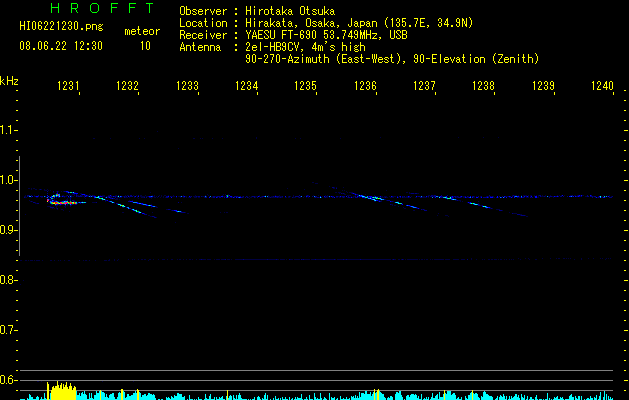The width and height of the screenshot is (629, 400).
Task: Click the Antenna 2el-HB9CV line
Action: tap(272, 47)
